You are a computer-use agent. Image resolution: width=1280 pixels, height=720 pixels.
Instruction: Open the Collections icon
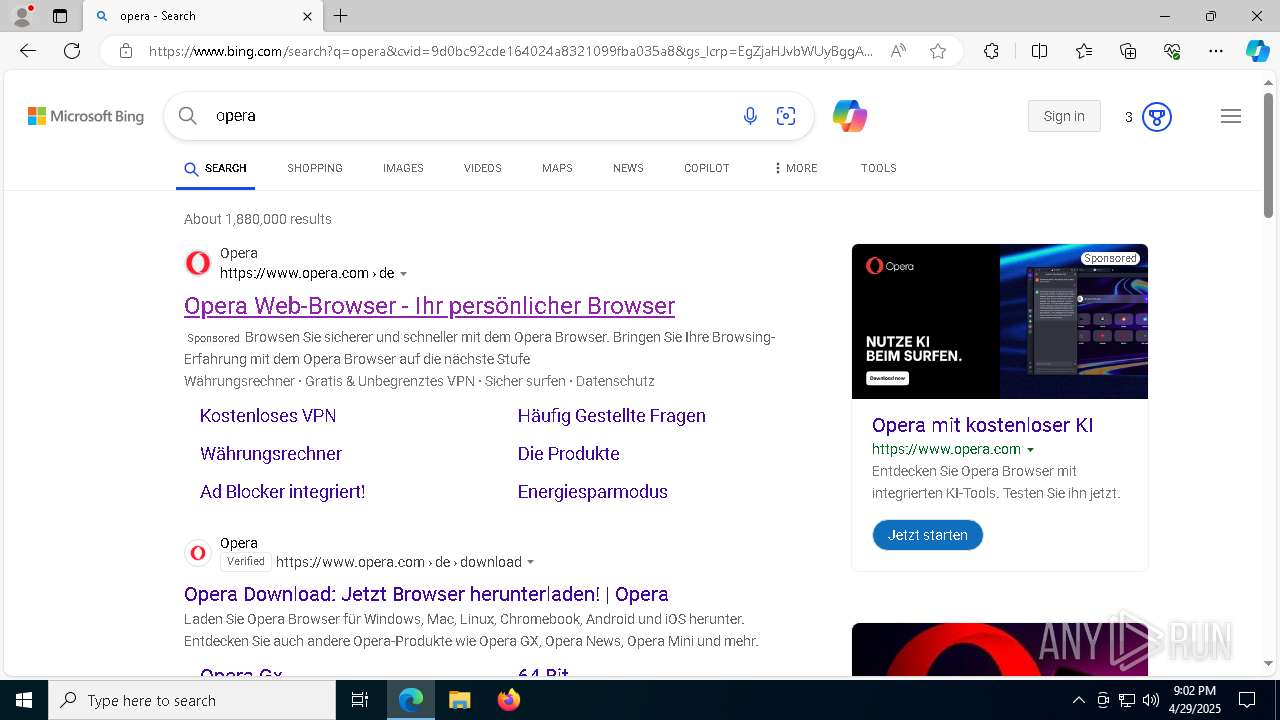point(1128,51)
